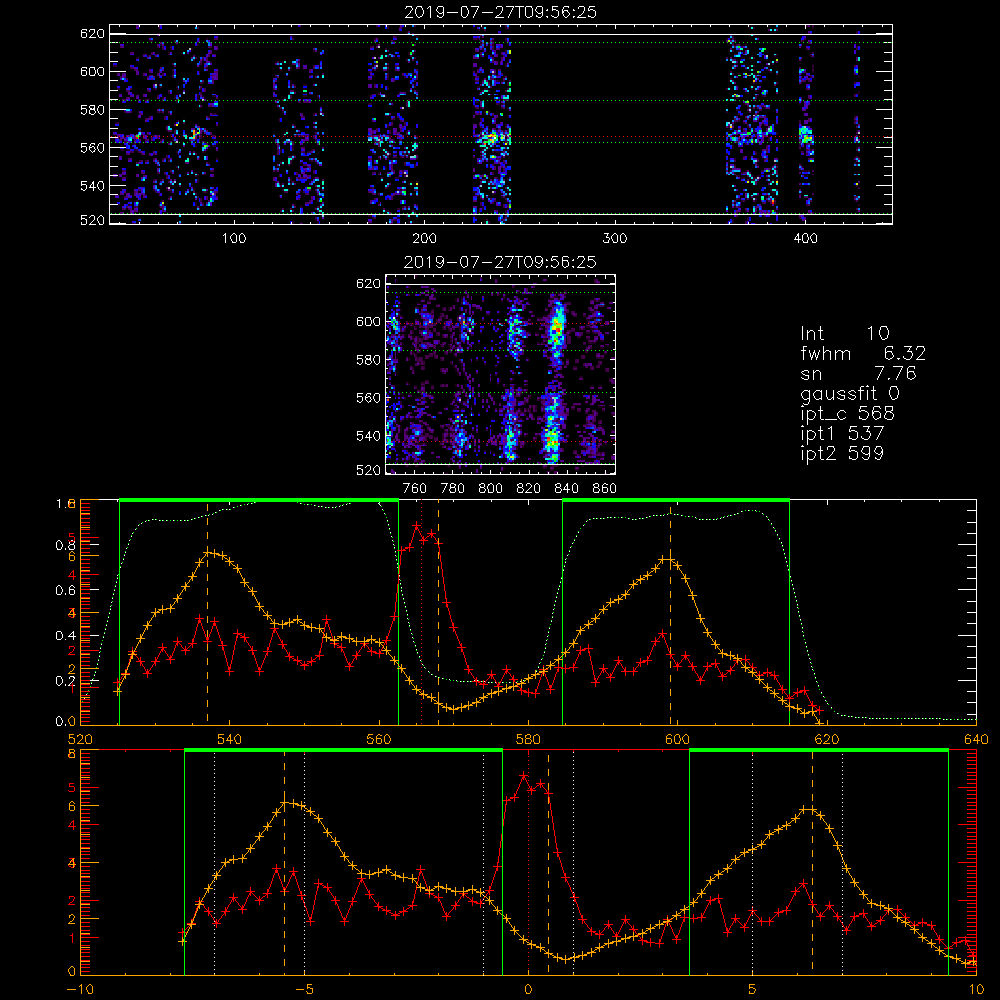The width and height of the screenshot is (1000, 1000).
Task: Click the 'ipt2 599' parameter text
Action: [842, 453]
